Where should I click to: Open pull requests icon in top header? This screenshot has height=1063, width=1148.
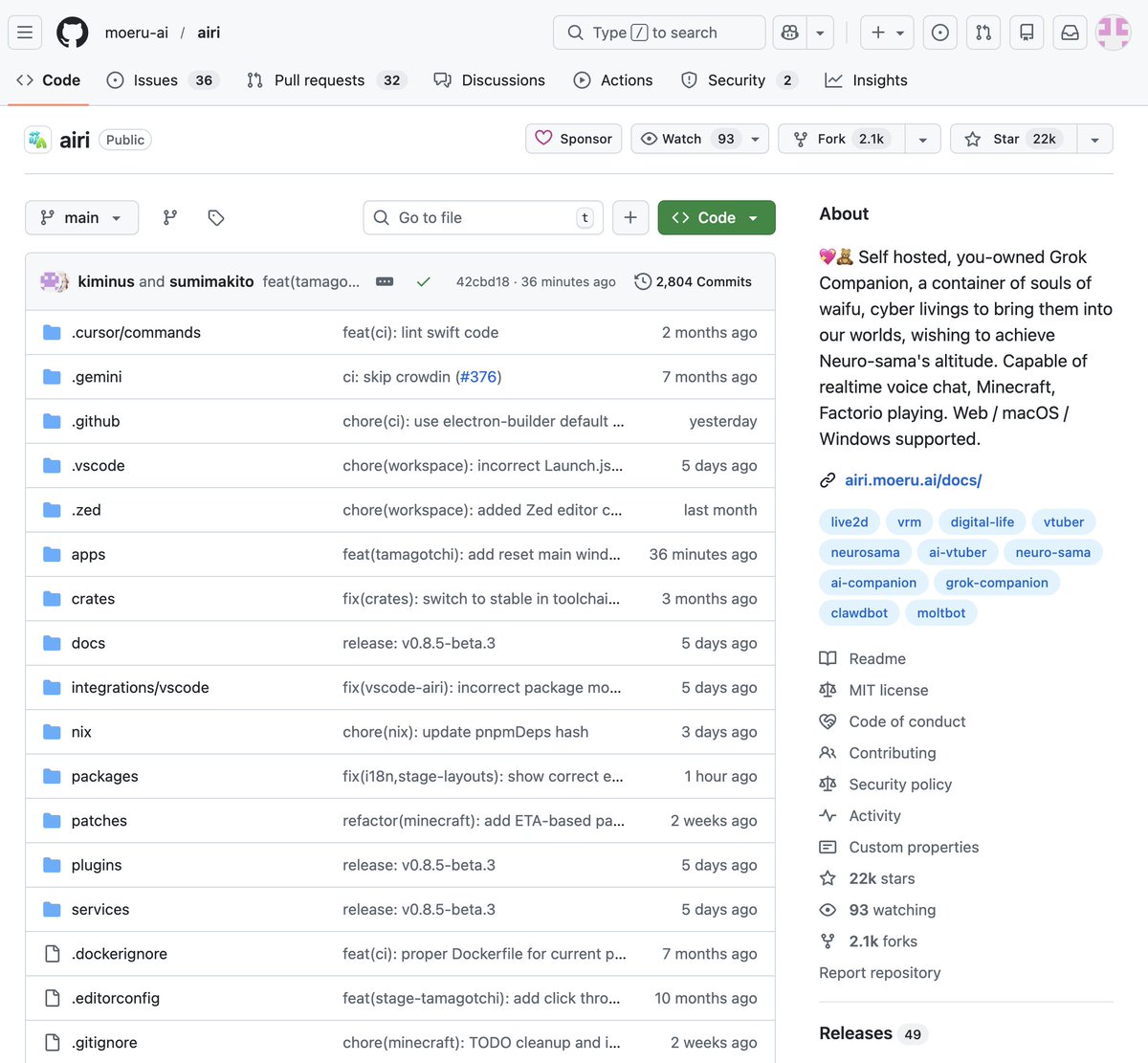pos(983,33)
